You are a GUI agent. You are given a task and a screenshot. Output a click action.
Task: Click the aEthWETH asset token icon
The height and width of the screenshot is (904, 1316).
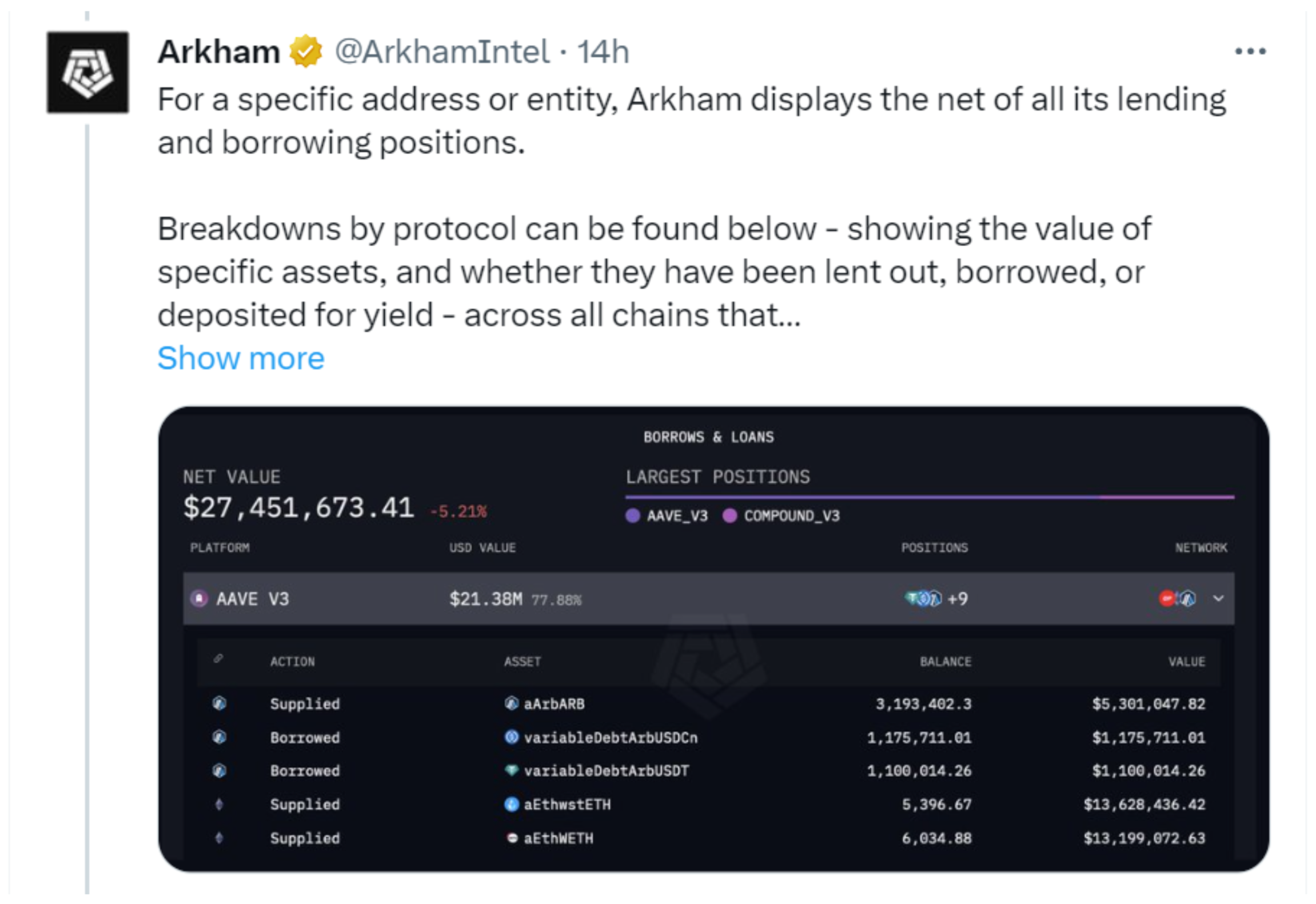pyautogui.click(x=512, y=838)
